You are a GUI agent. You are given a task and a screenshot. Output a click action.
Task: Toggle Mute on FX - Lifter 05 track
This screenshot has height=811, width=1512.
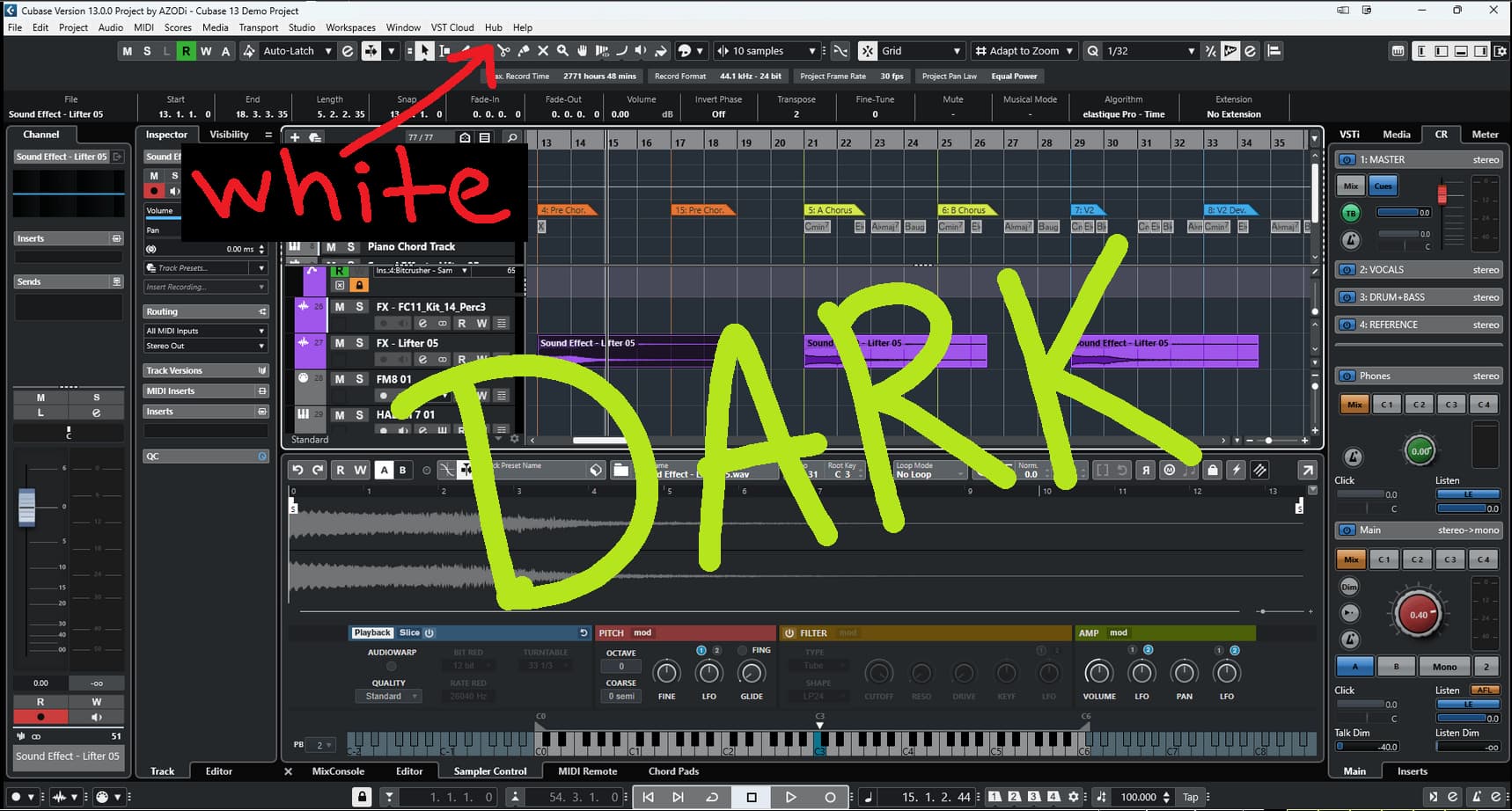pos(340,343)
